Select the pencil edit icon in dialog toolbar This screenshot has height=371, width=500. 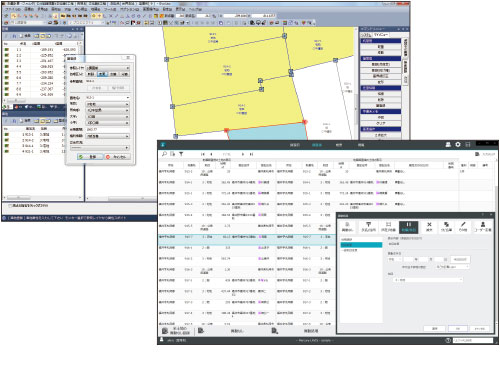pyautogui.click(x=463, y=226)
